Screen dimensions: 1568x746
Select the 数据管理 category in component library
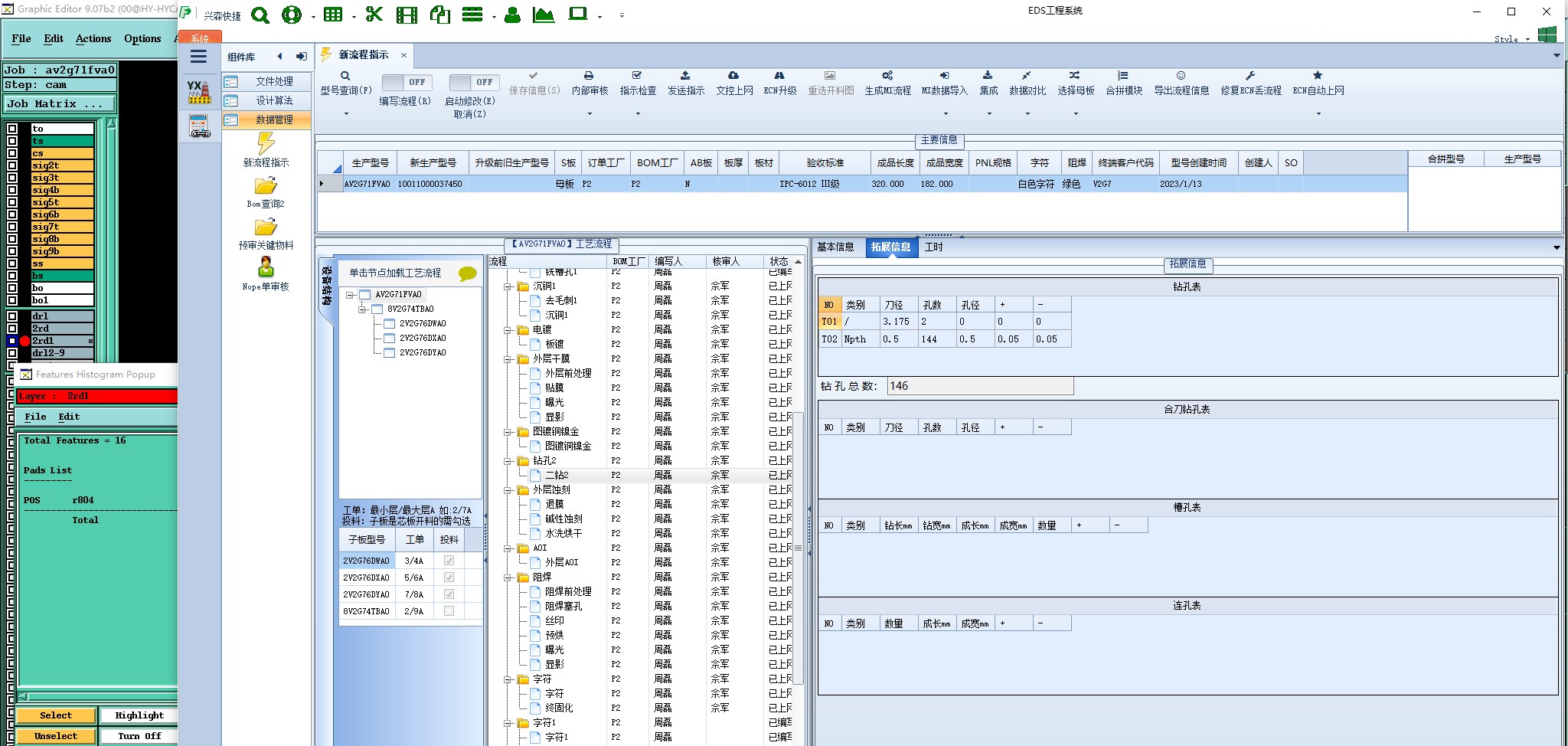point(266,120)
